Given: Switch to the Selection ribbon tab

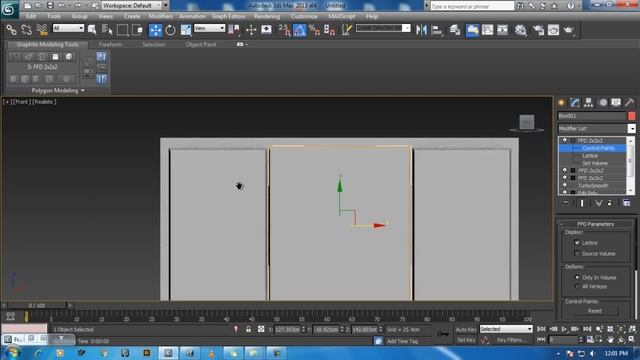Looking at the screenshot, I should click(x=153, y=44).
